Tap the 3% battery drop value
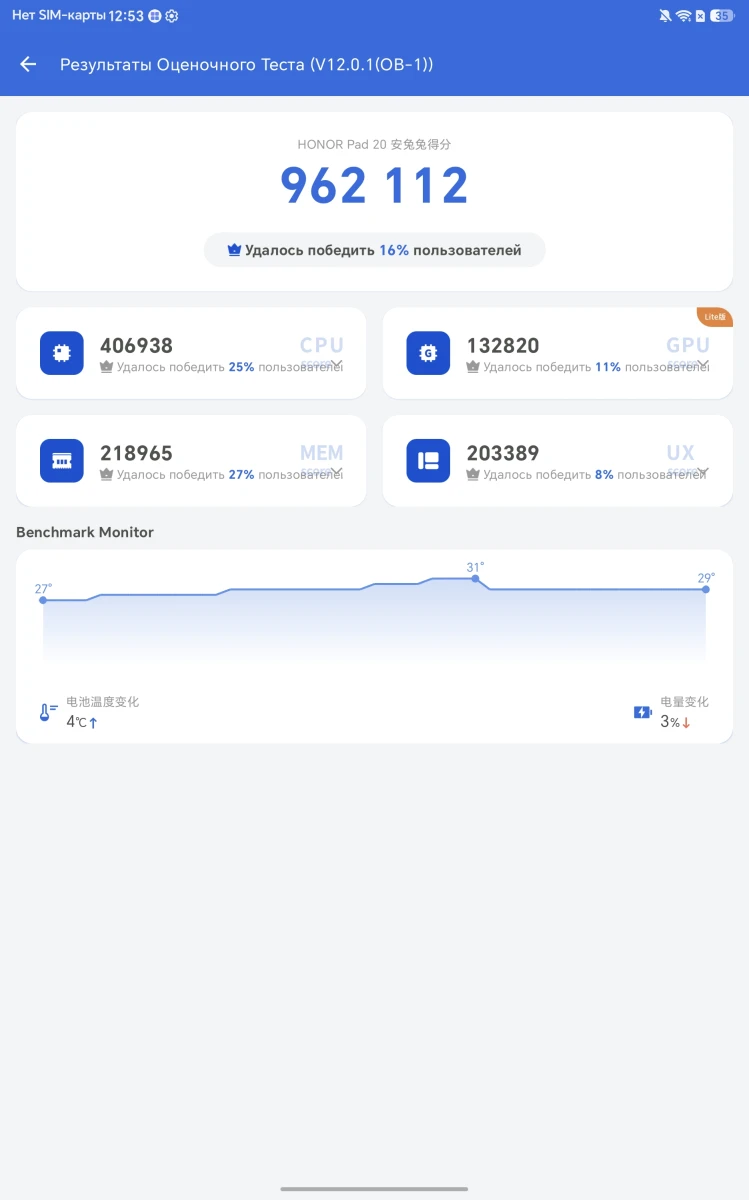 pos(676,722)
